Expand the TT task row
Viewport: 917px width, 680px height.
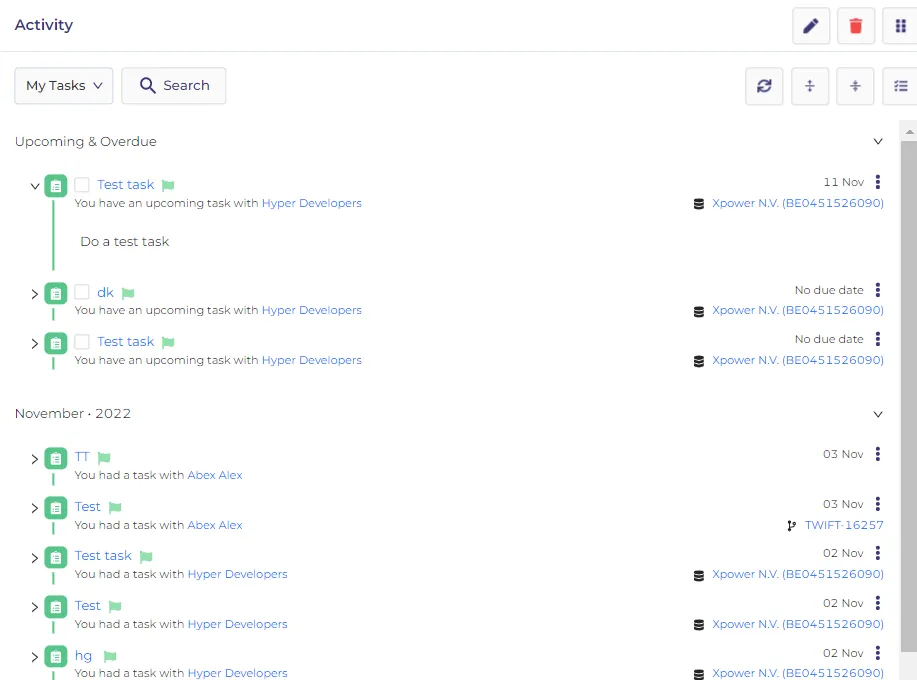35,459
